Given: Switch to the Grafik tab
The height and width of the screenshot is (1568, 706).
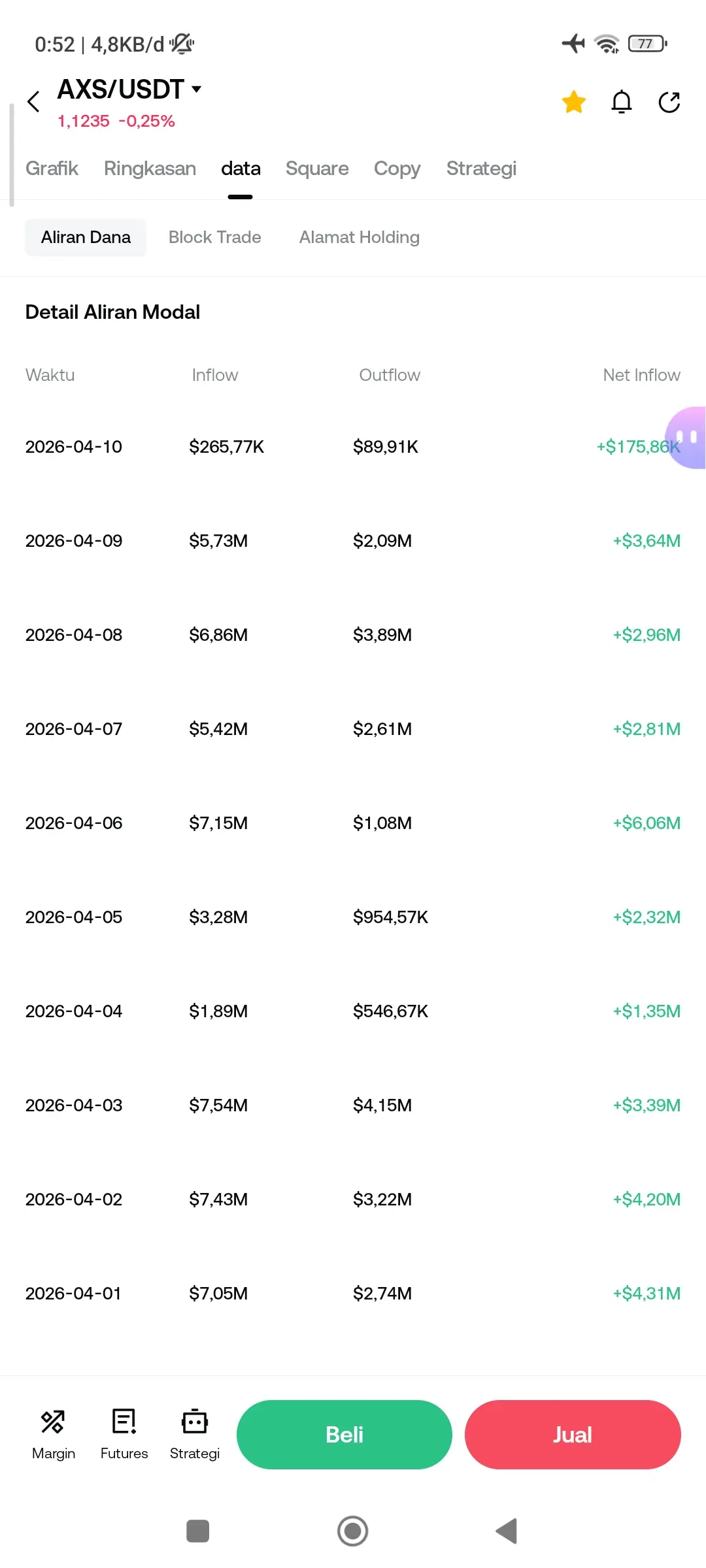Looking at the screenshot, I should click(52, 169).
